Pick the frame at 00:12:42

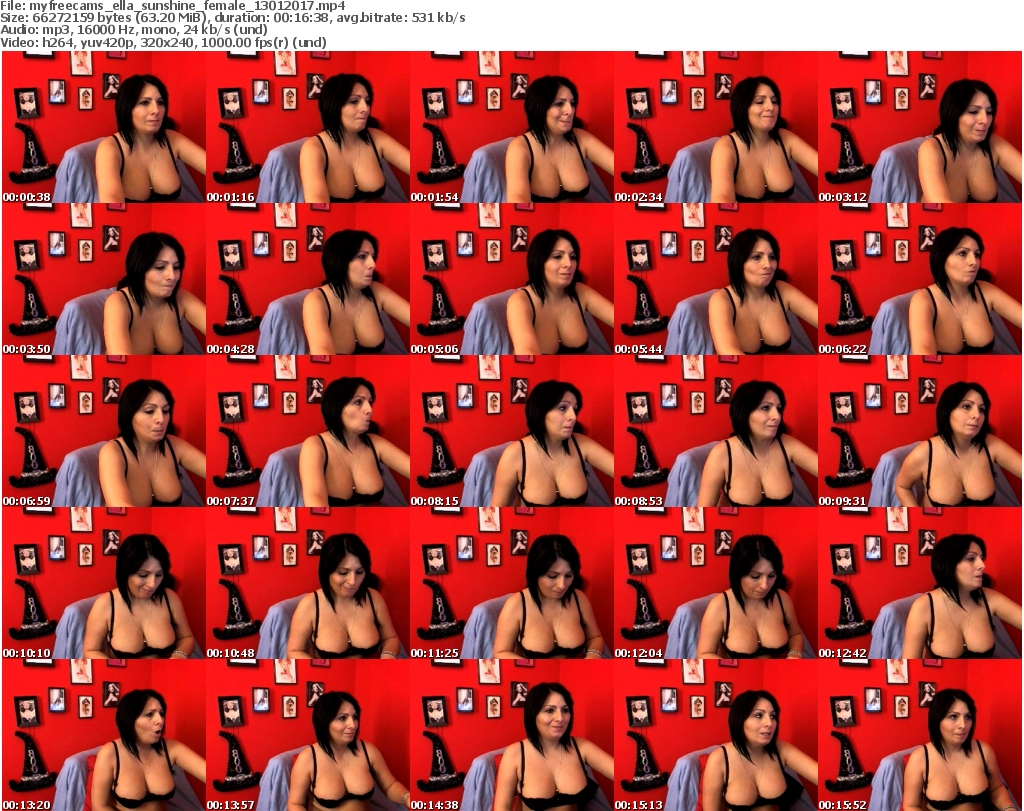920,583
